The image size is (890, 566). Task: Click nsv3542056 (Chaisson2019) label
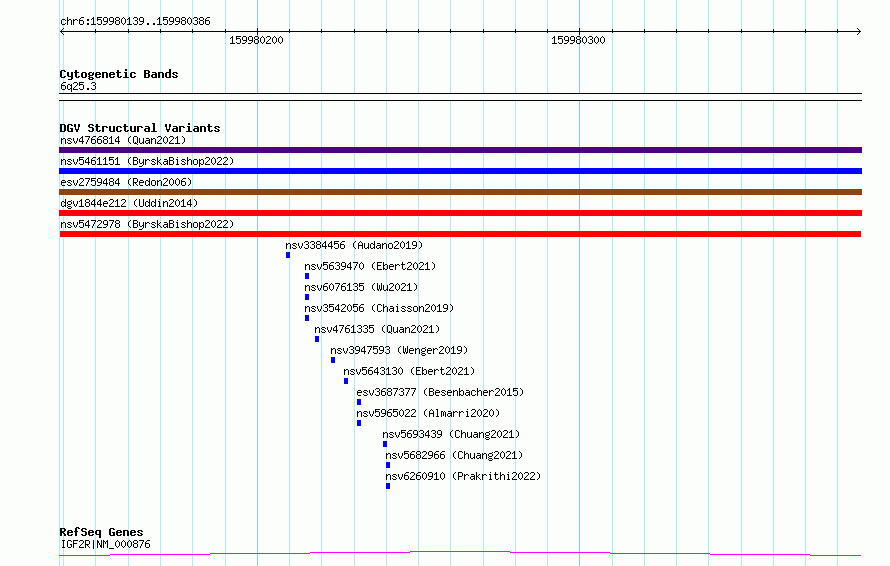click(x=379, y=308)
